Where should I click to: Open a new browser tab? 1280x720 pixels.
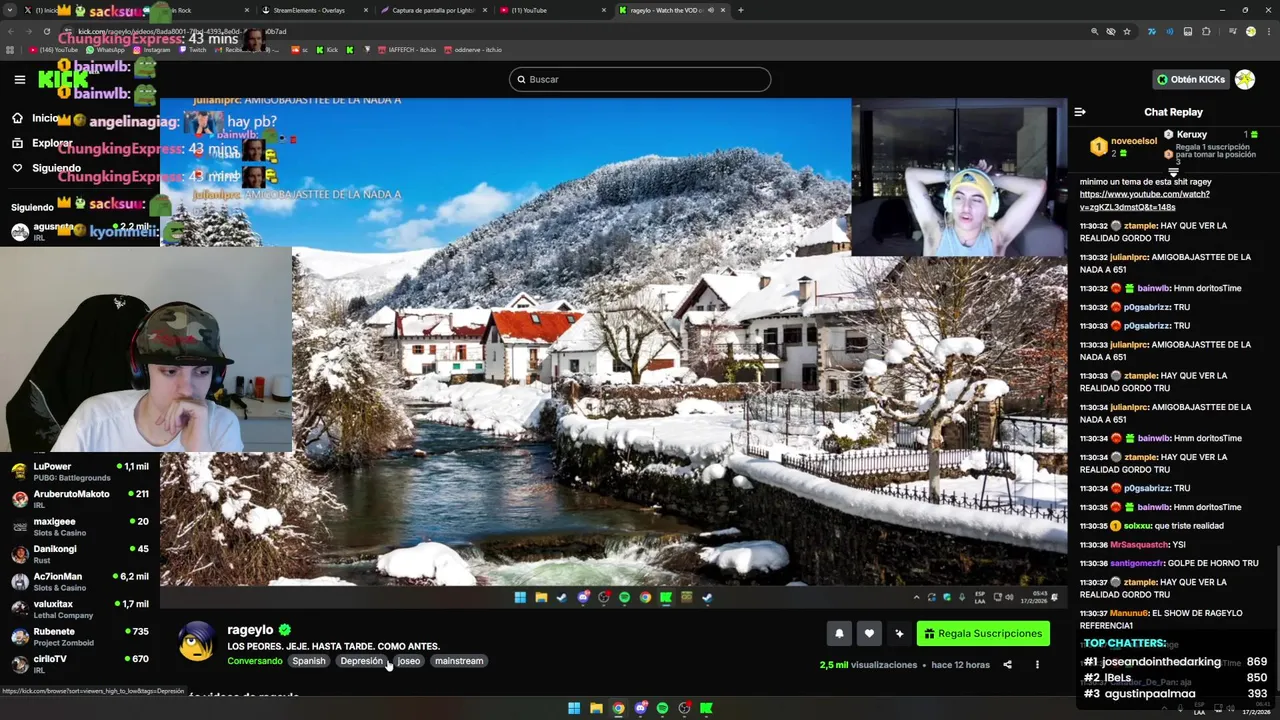click(x=740, y=10)
